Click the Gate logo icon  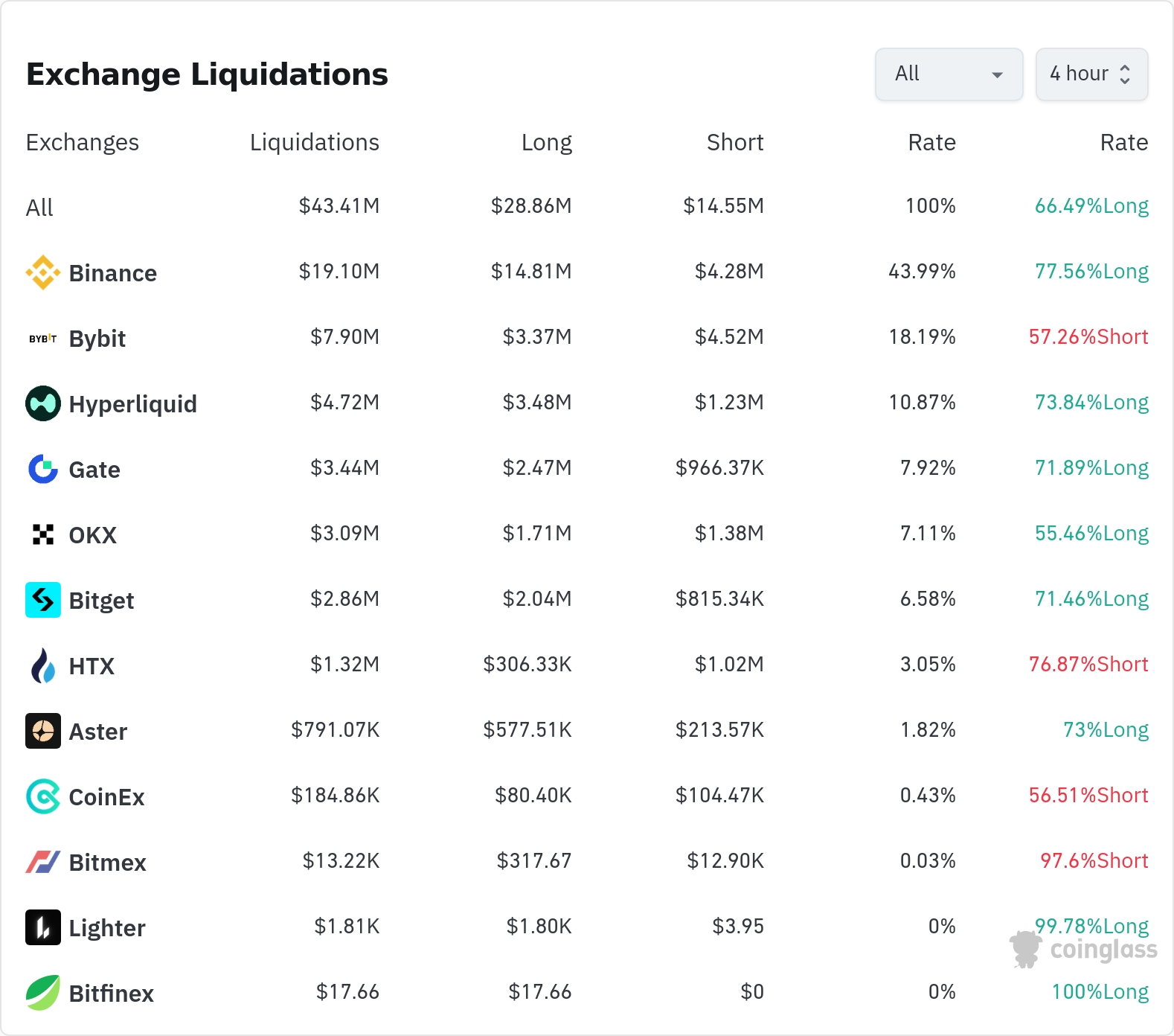(x=43, y=469)
